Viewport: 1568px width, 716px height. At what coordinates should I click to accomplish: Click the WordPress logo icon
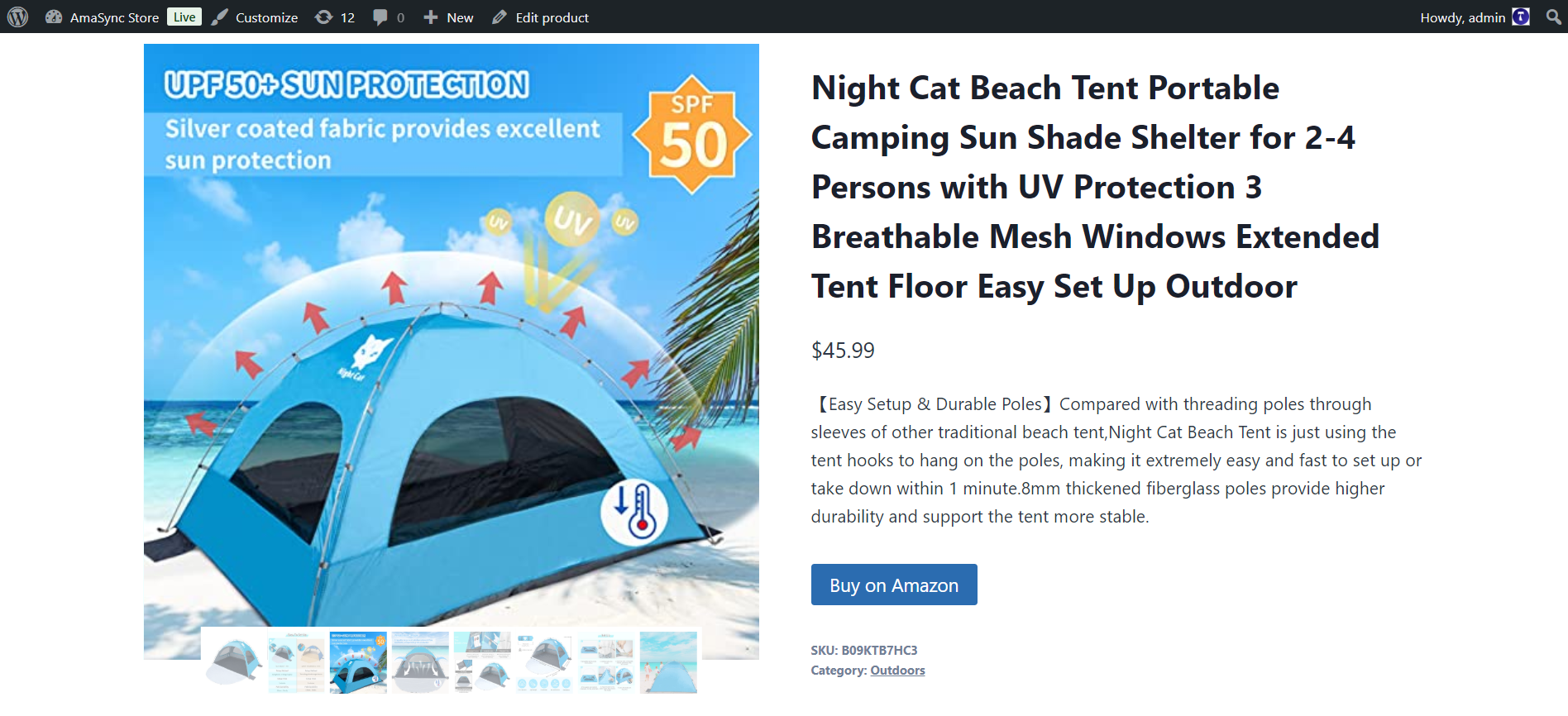coord(18,17)
